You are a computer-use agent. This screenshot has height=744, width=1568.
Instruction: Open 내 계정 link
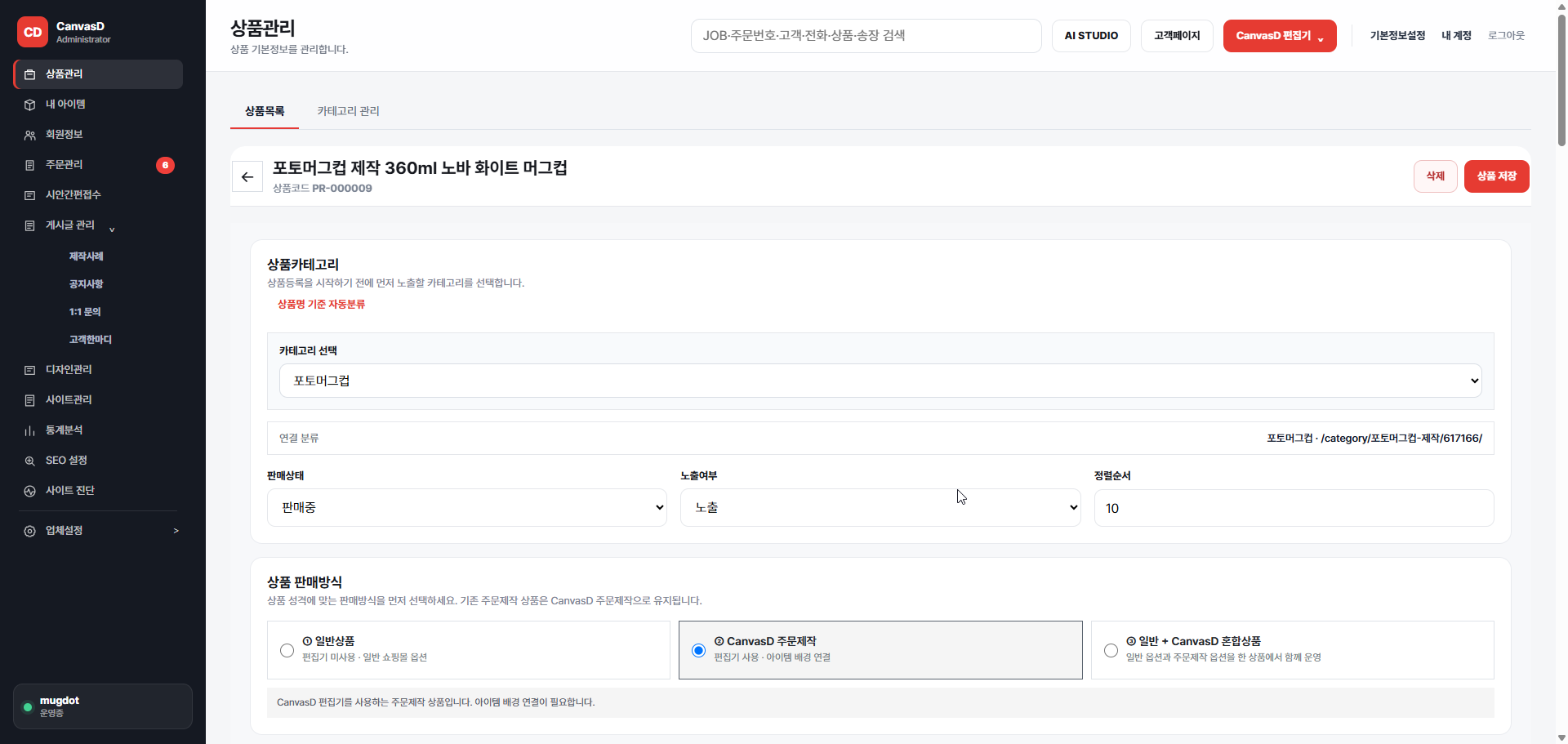[x=1456, y=36]
